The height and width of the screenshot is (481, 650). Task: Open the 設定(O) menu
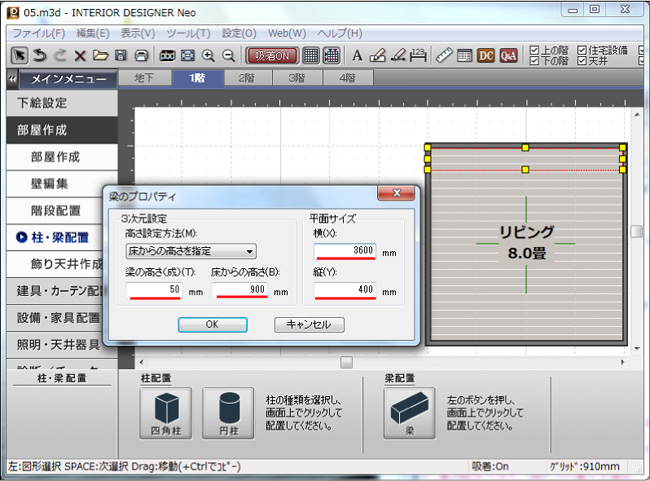pos(239,33)
